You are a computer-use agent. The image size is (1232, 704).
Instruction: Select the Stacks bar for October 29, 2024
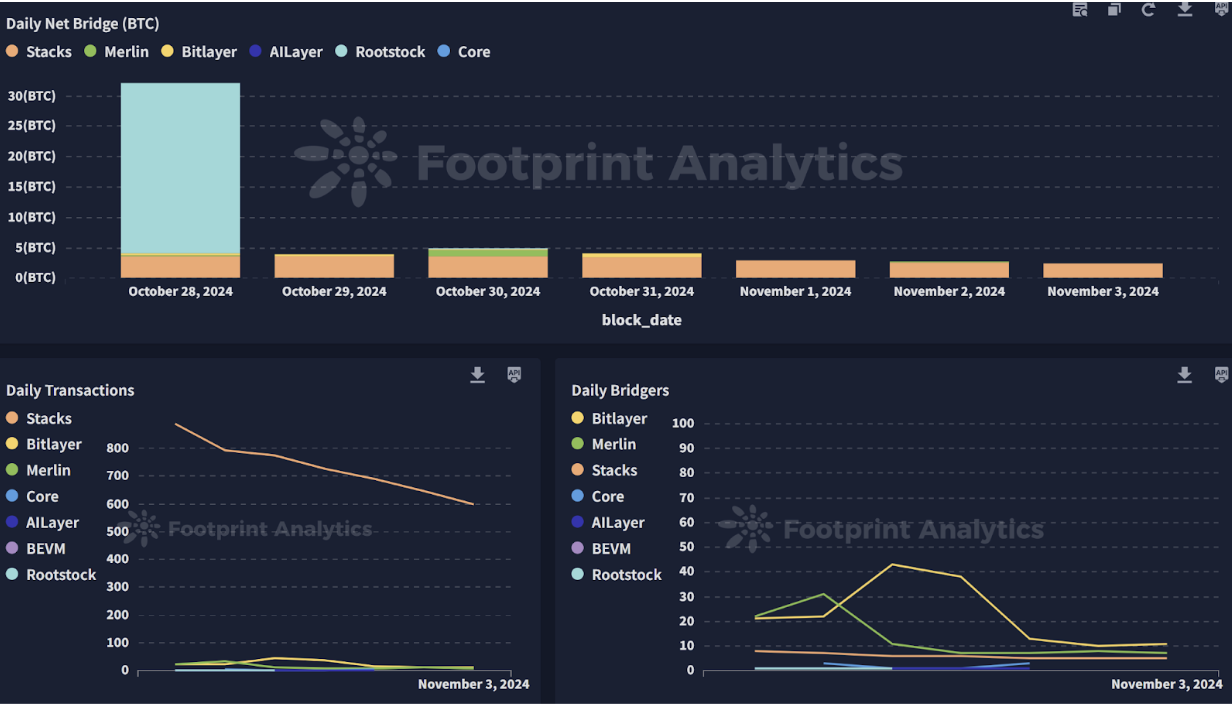tap(334, 266)
